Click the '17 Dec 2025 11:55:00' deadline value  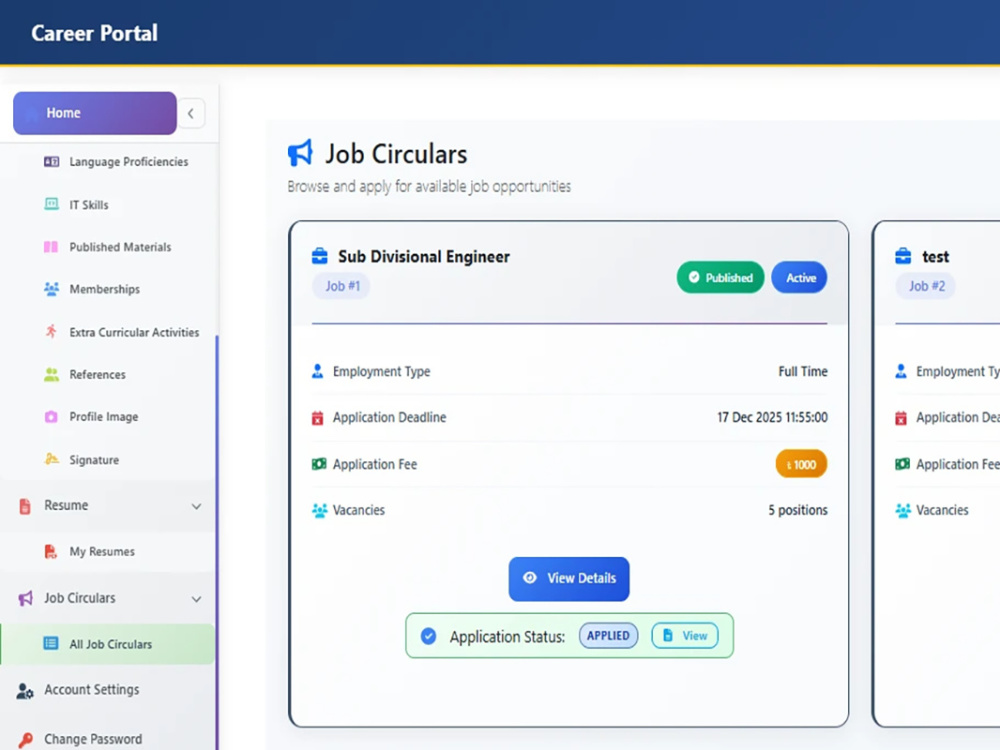[772, 418]
